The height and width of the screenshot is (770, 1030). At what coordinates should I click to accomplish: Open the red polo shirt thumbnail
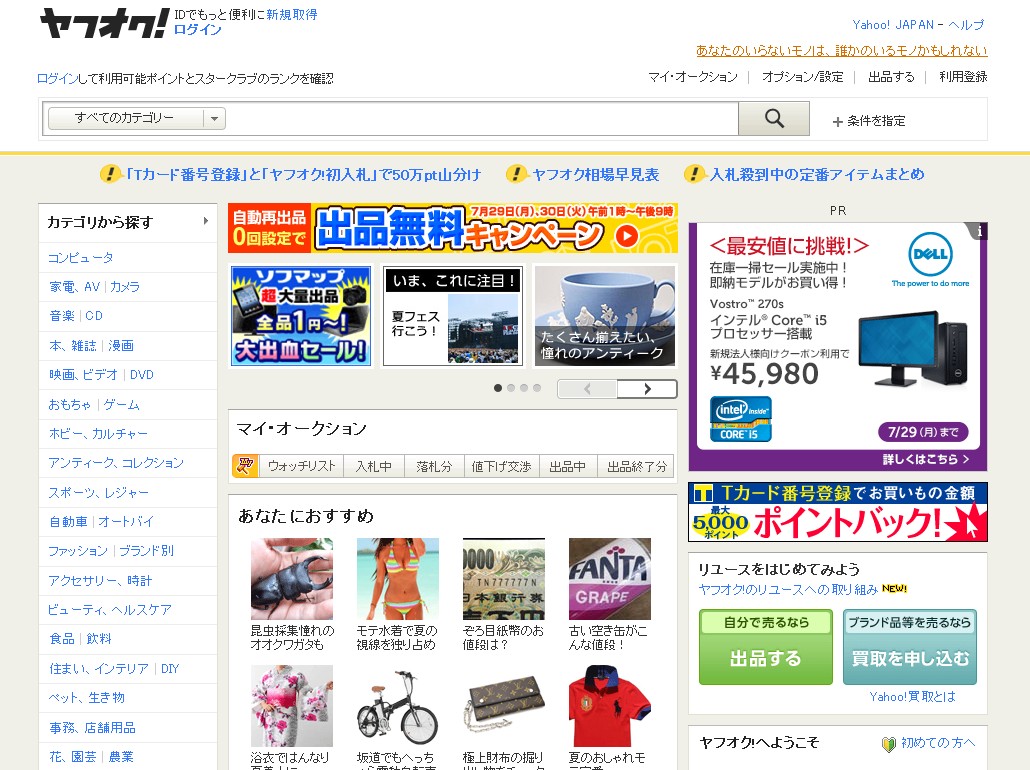click(x=610, y=706)
